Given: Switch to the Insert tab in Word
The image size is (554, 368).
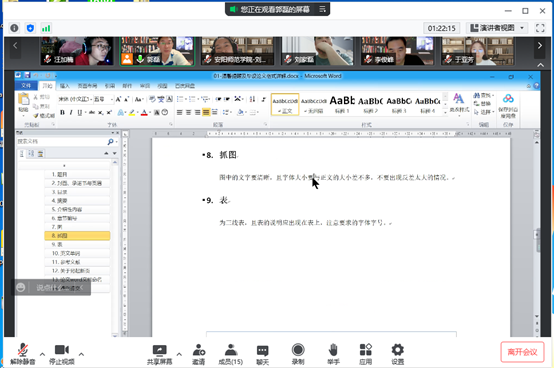Looking at the screenshot, I should 64,86.
